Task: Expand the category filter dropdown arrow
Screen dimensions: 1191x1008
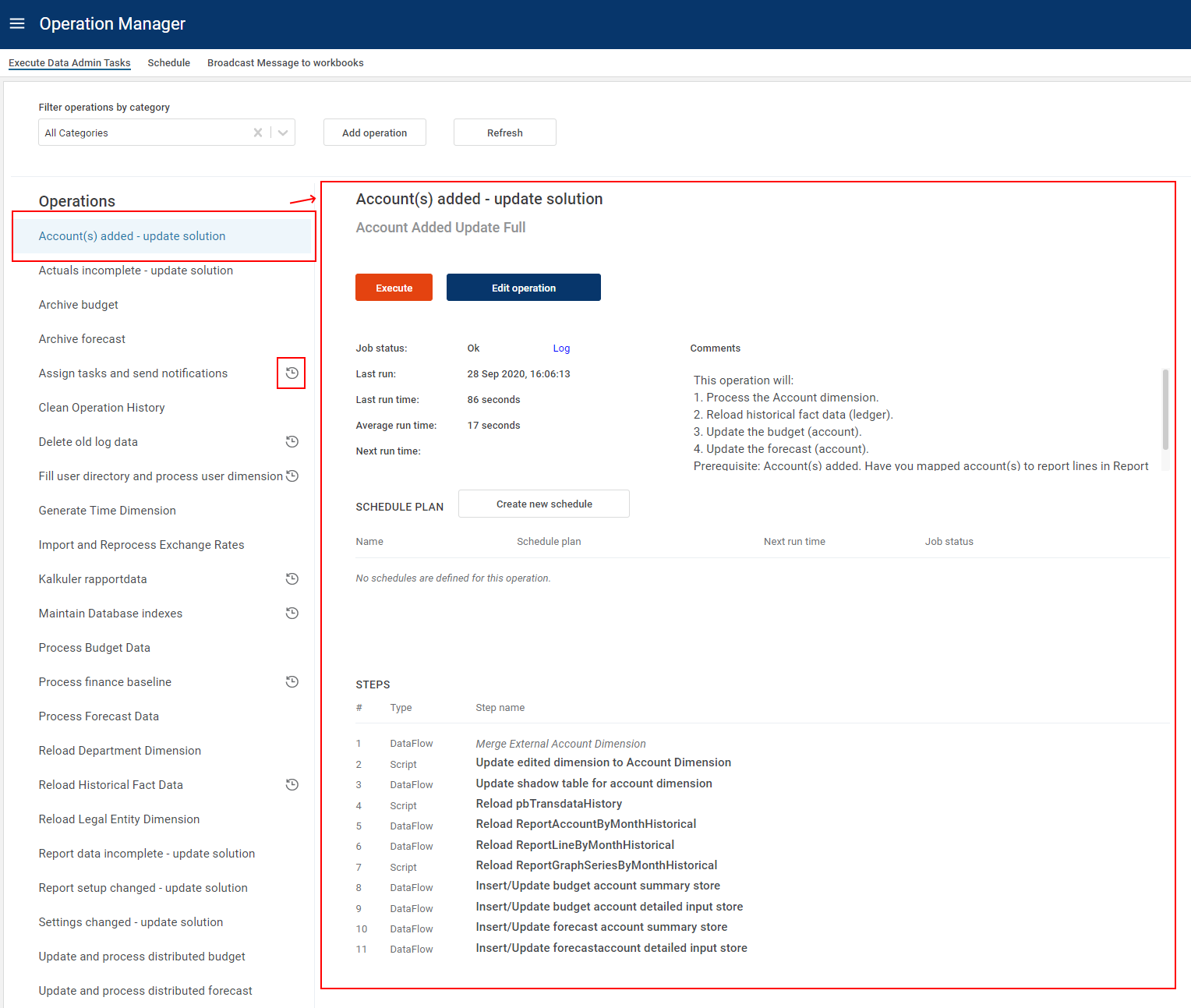Action: coord(283,133)
